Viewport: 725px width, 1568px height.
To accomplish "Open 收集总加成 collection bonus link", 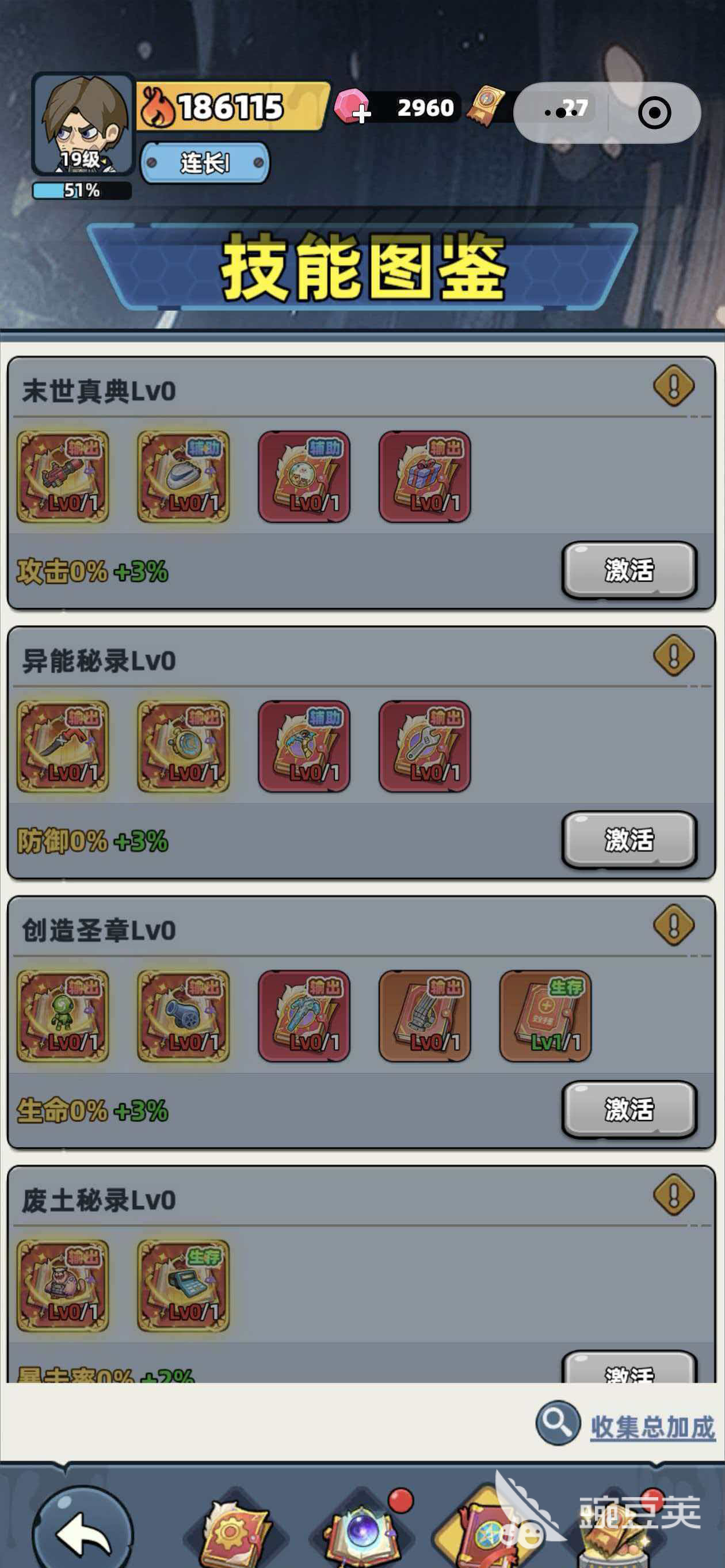I will tap(652, 1428).
